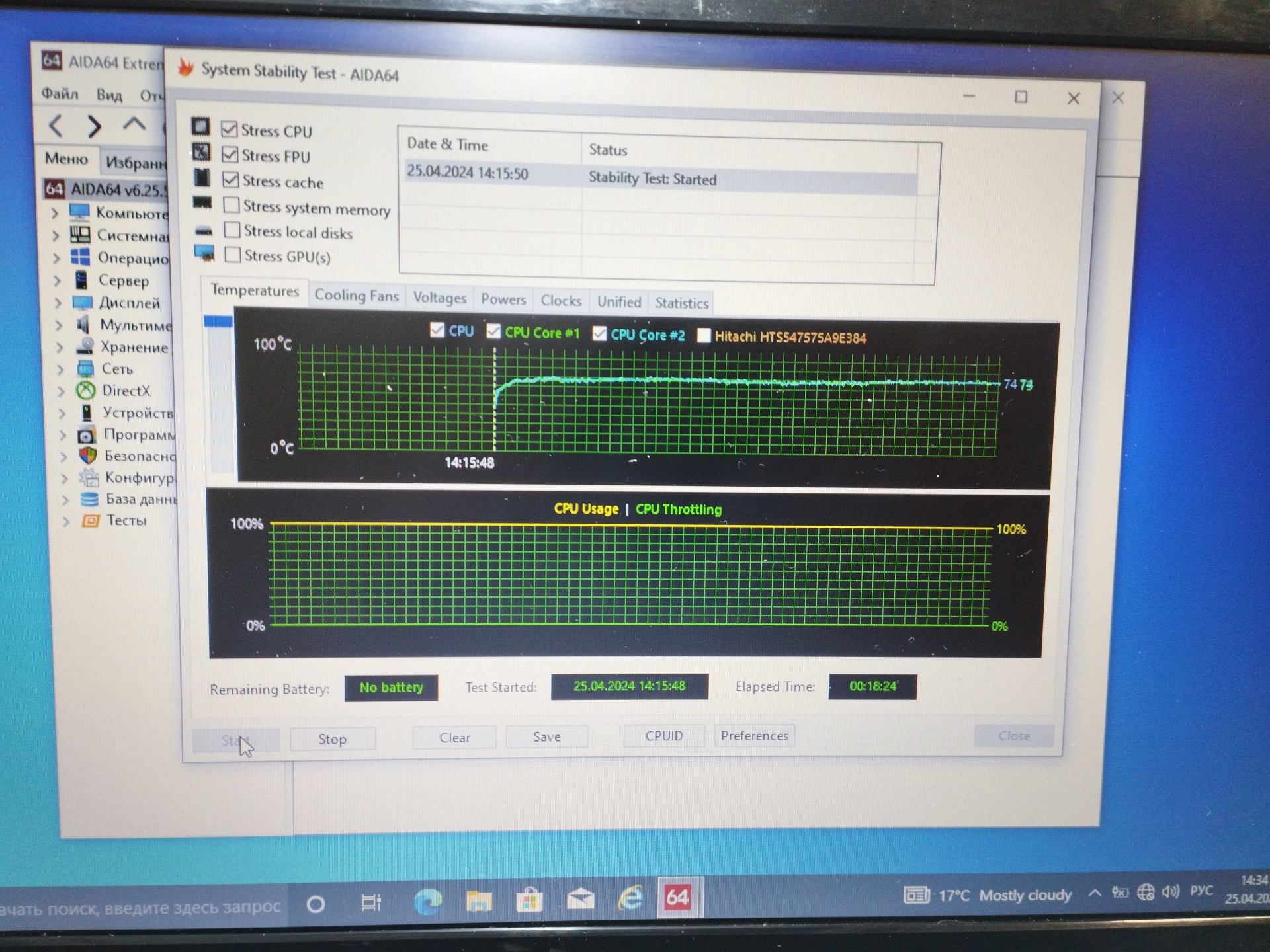
Task: Click the Stress FPU icon
Action: (201, 152)
